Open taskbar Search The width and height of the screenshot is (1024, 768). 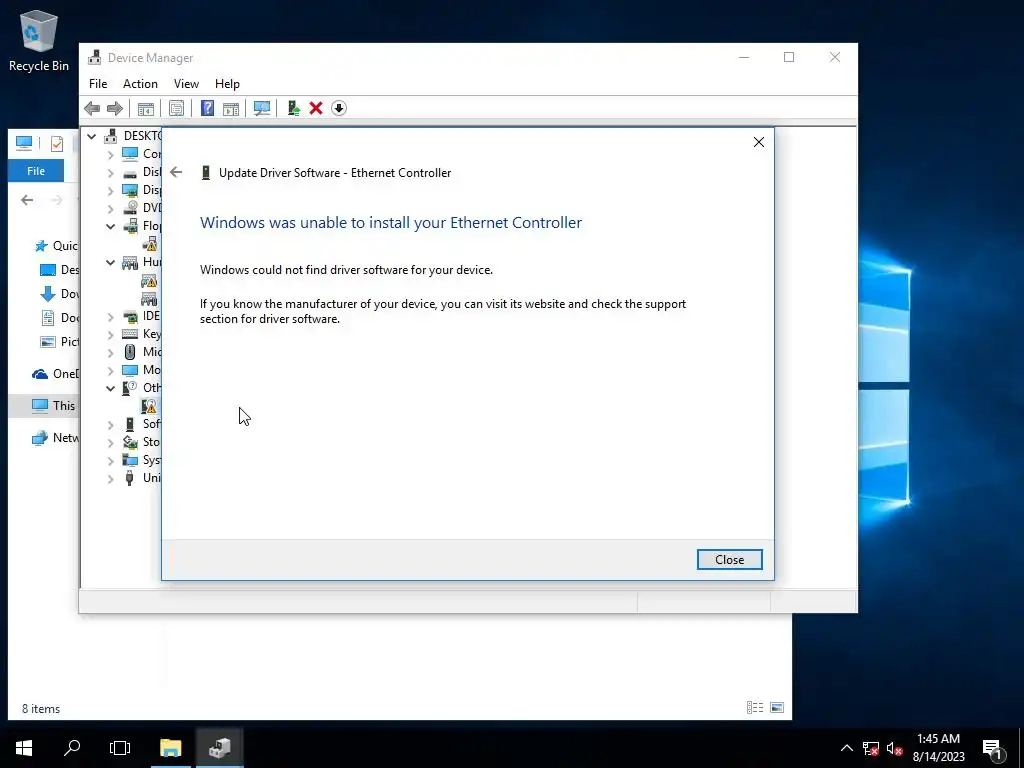pyautogui.click(x=72, y=748)
